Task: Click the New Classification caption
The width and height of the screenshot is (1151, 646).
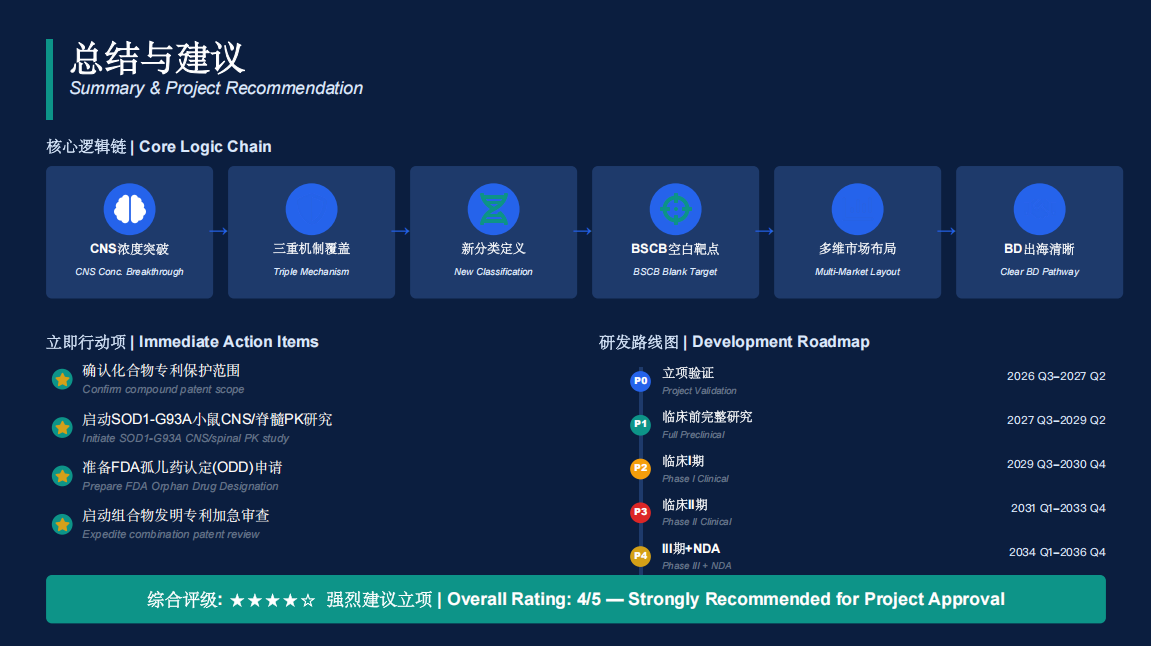Action: pos(493,272)
